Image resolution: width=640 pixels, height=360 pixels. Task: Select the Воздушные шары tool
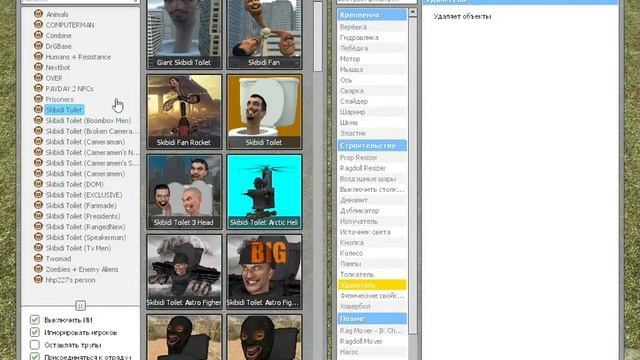tap(372, 179)
